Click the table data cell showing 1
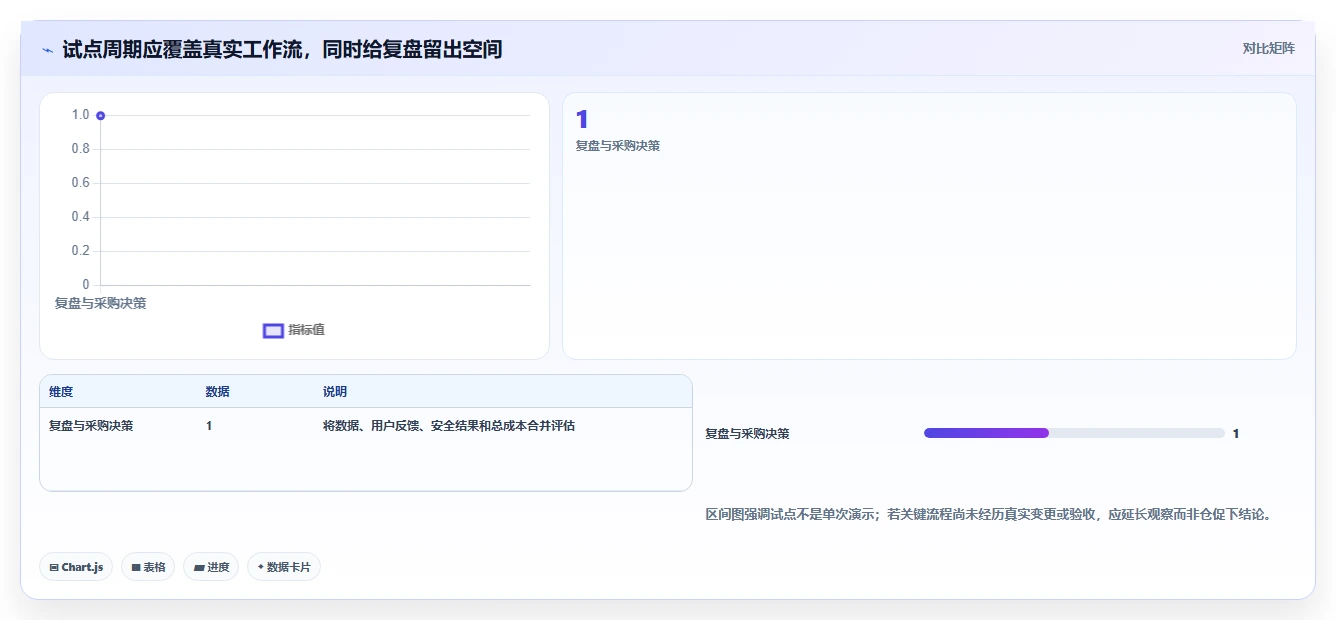 (x=209, y=426)
